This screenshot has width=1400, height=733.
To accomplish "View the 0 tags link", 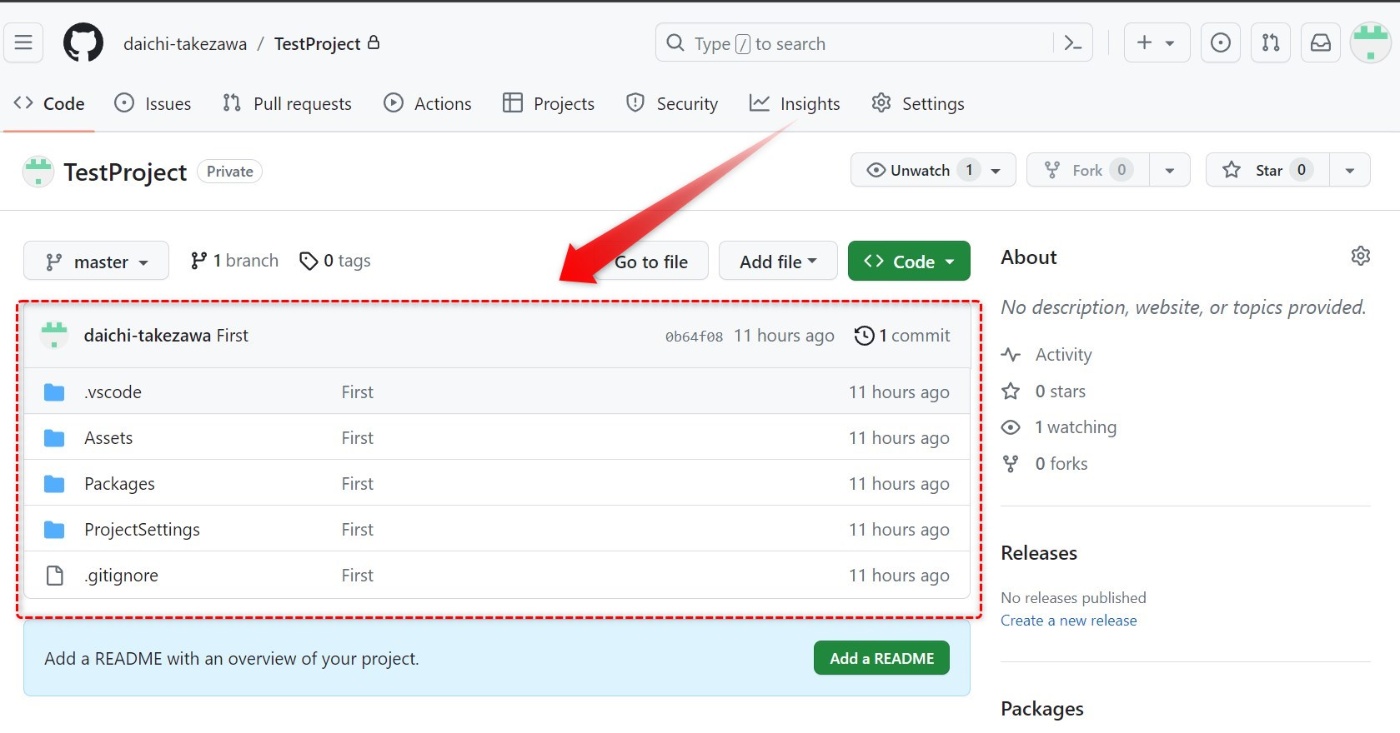I will [x=335, y=260].
